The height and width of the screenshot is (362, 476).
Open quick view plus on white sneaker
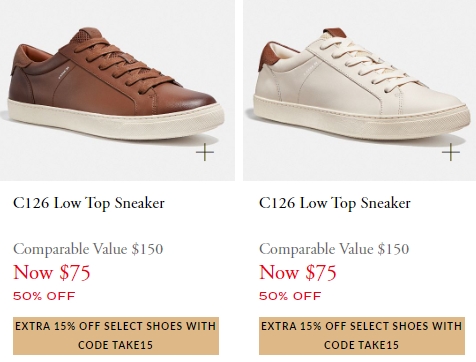[451, 152]
